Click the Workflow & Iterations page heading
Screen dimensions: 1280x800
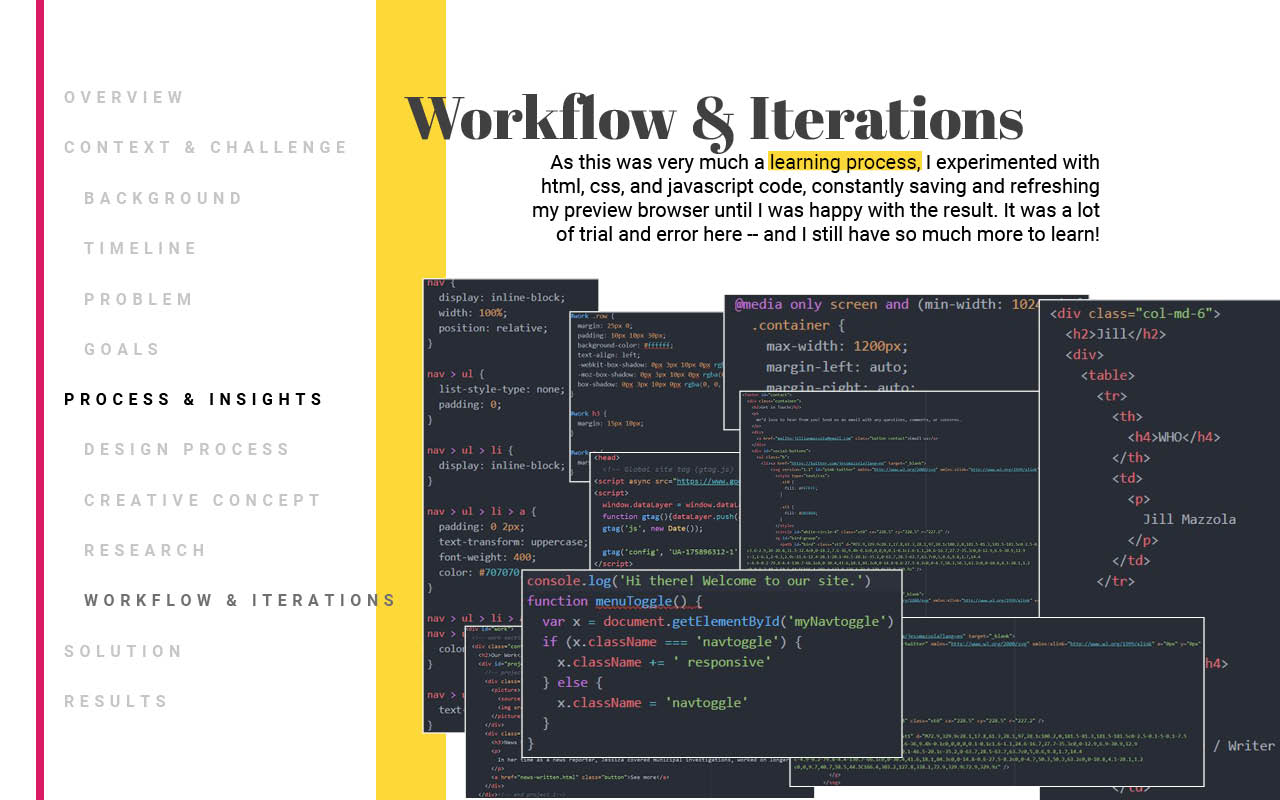[x=714, y=118]
